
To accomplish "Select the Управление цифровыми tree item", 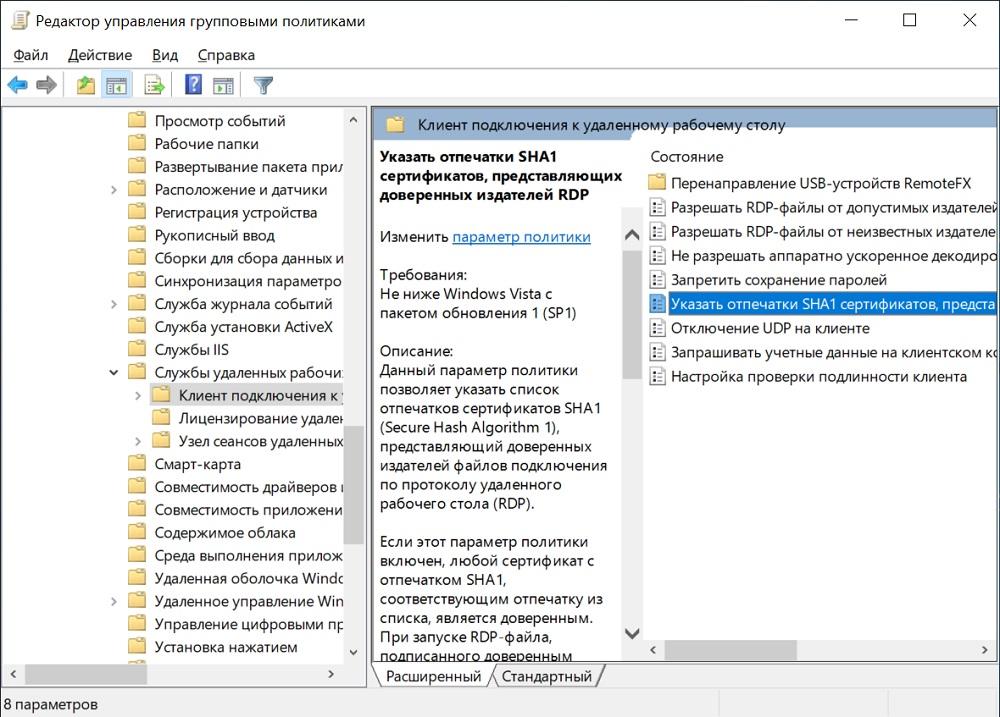I will (249, 624).
